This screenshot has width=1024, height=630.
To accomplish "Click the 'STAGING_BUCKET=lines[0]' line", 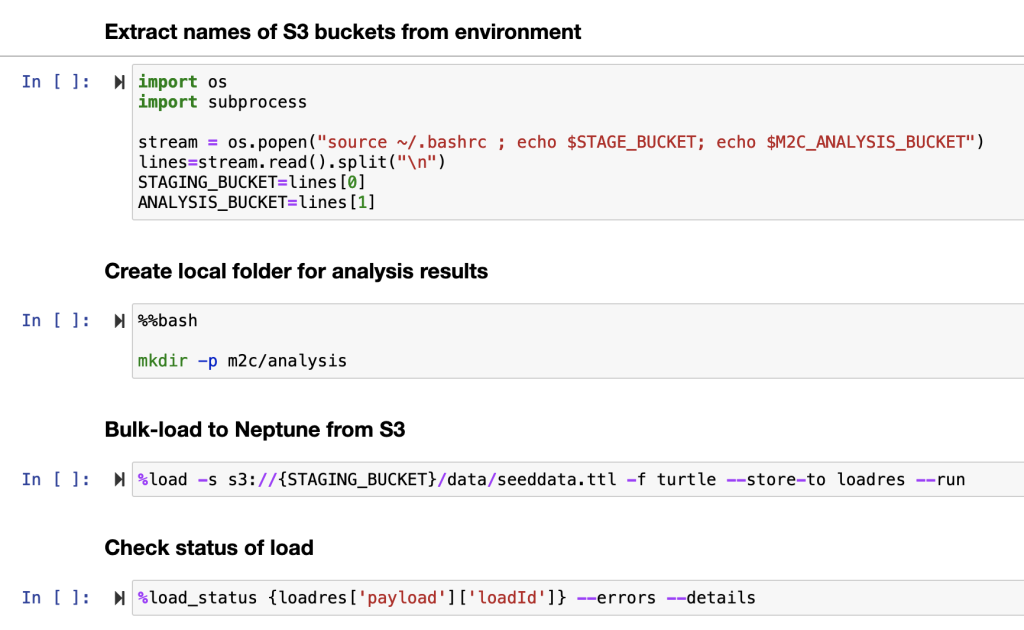I will tap(251, 182).
